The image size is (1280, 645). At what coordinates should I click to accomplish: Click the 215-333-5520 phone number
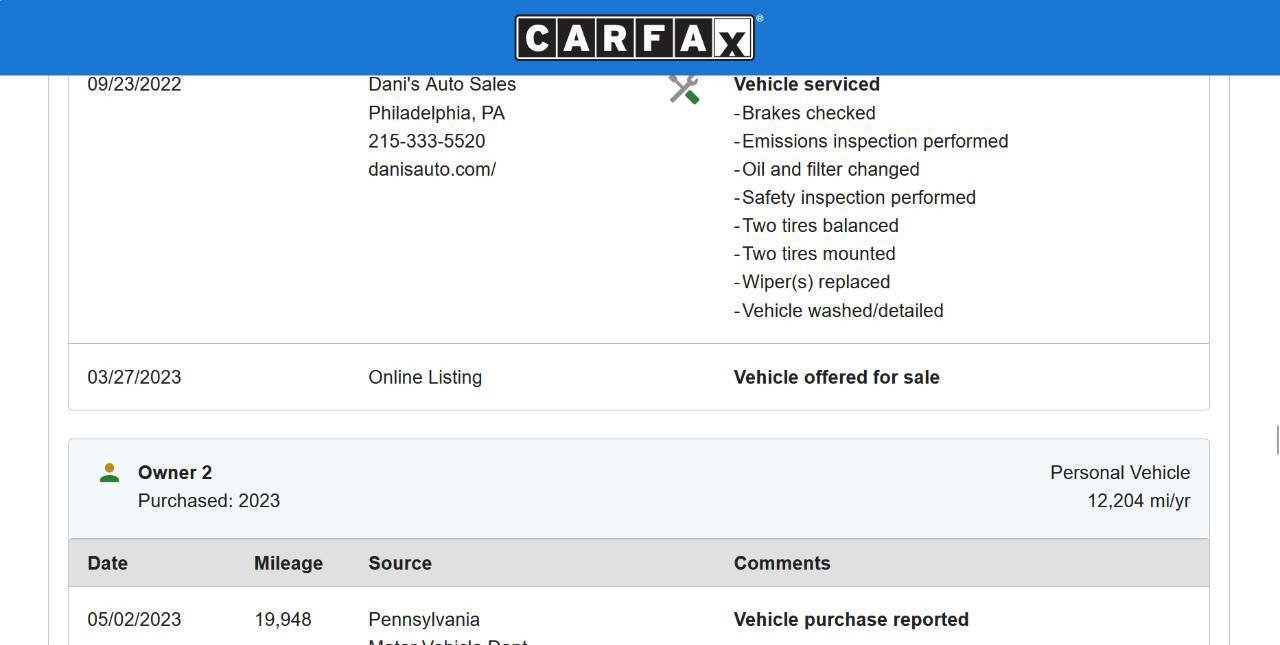click(x=427, y=141)
